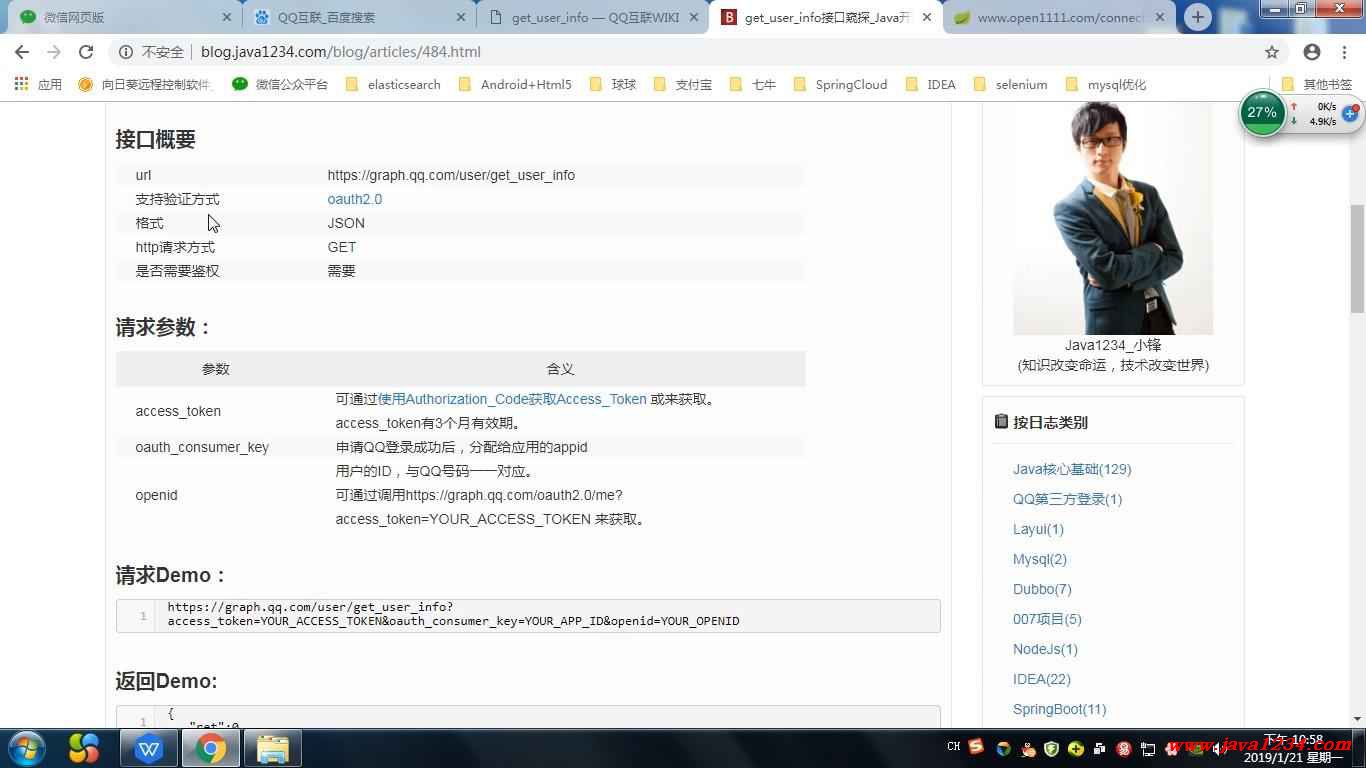1366x768 pixels.
Task: Reload the current page
Action: [86, 52]
